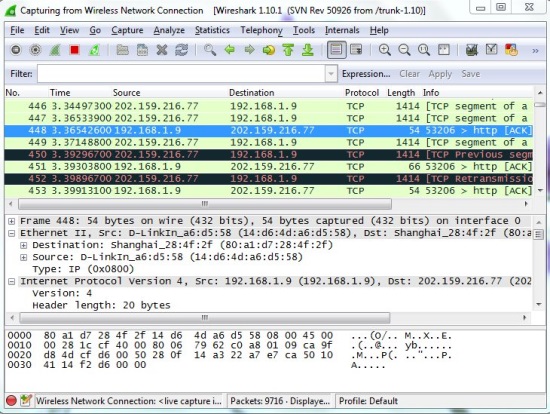
Task: Sort packets by the Protocol column header
Action: point(362,93)
